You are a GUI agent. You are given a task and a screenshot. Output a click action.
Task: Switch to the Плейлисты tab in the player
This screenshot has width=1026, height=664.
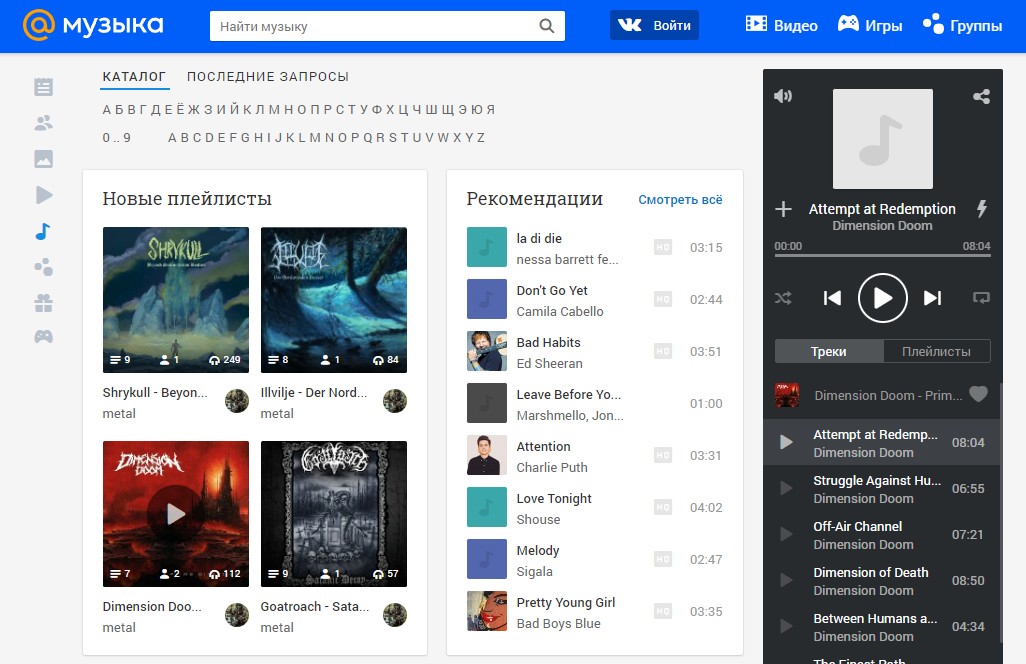tap(937, 352)
